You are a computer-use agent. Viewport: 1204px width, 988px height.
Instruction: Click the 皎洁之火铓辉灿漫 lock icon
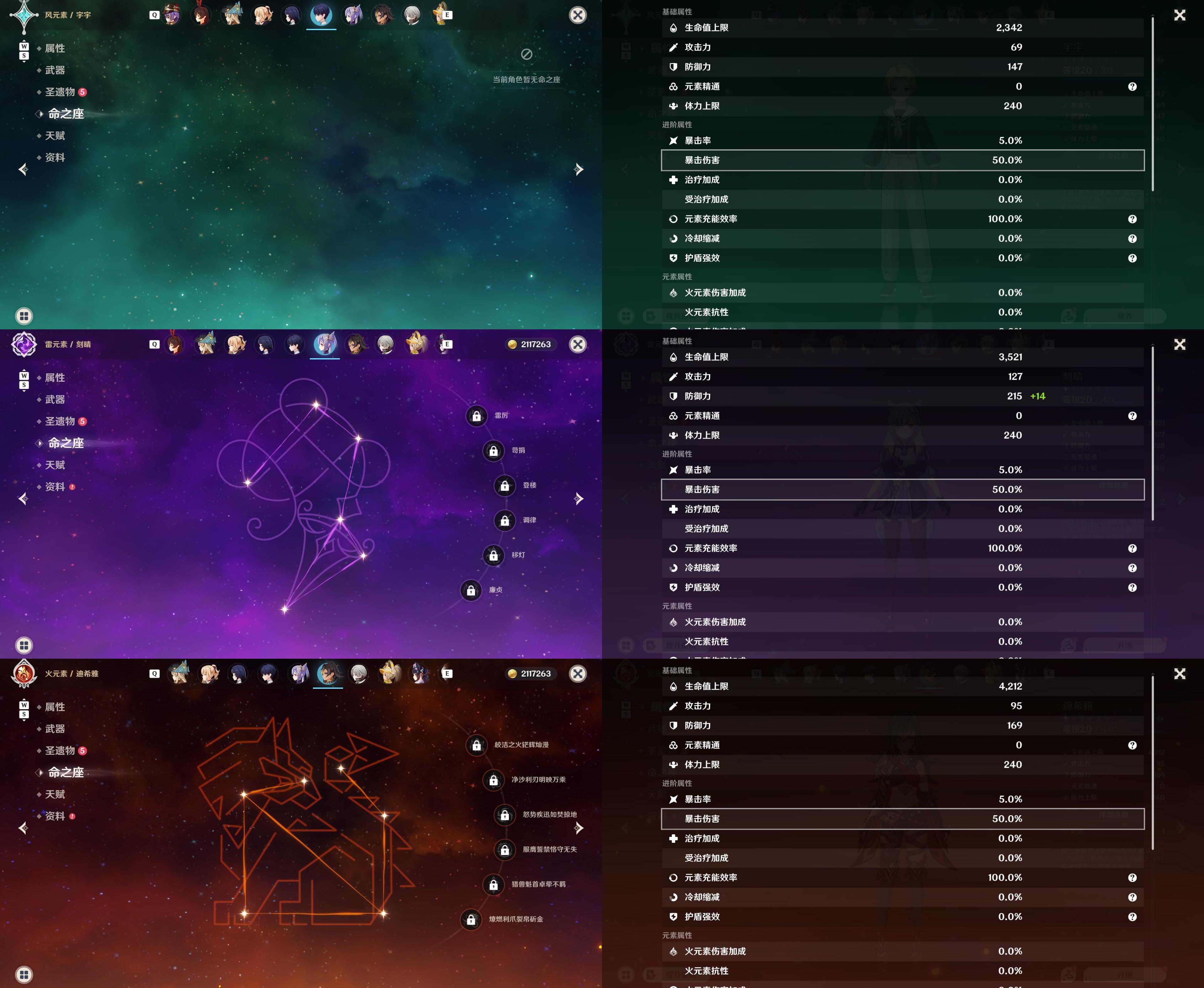(476, 745)
